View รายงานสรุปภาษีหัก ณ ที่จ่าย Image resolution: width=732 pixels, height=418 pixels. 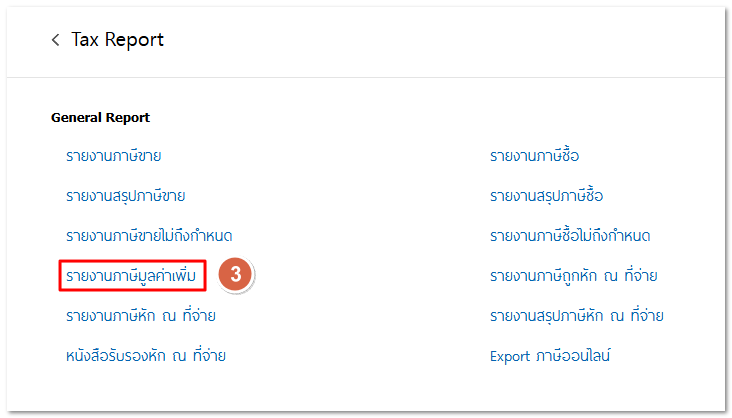(x=577, y=316)
